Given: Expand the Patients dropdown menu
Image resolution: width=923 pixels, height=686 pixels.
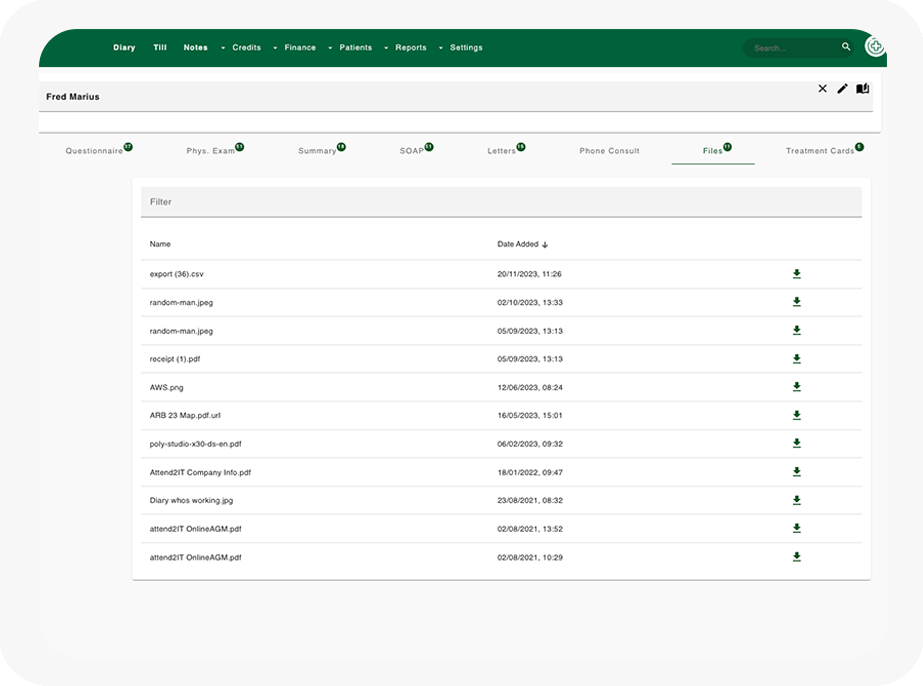Looking at the screenshot, I should tap(350, 48).
